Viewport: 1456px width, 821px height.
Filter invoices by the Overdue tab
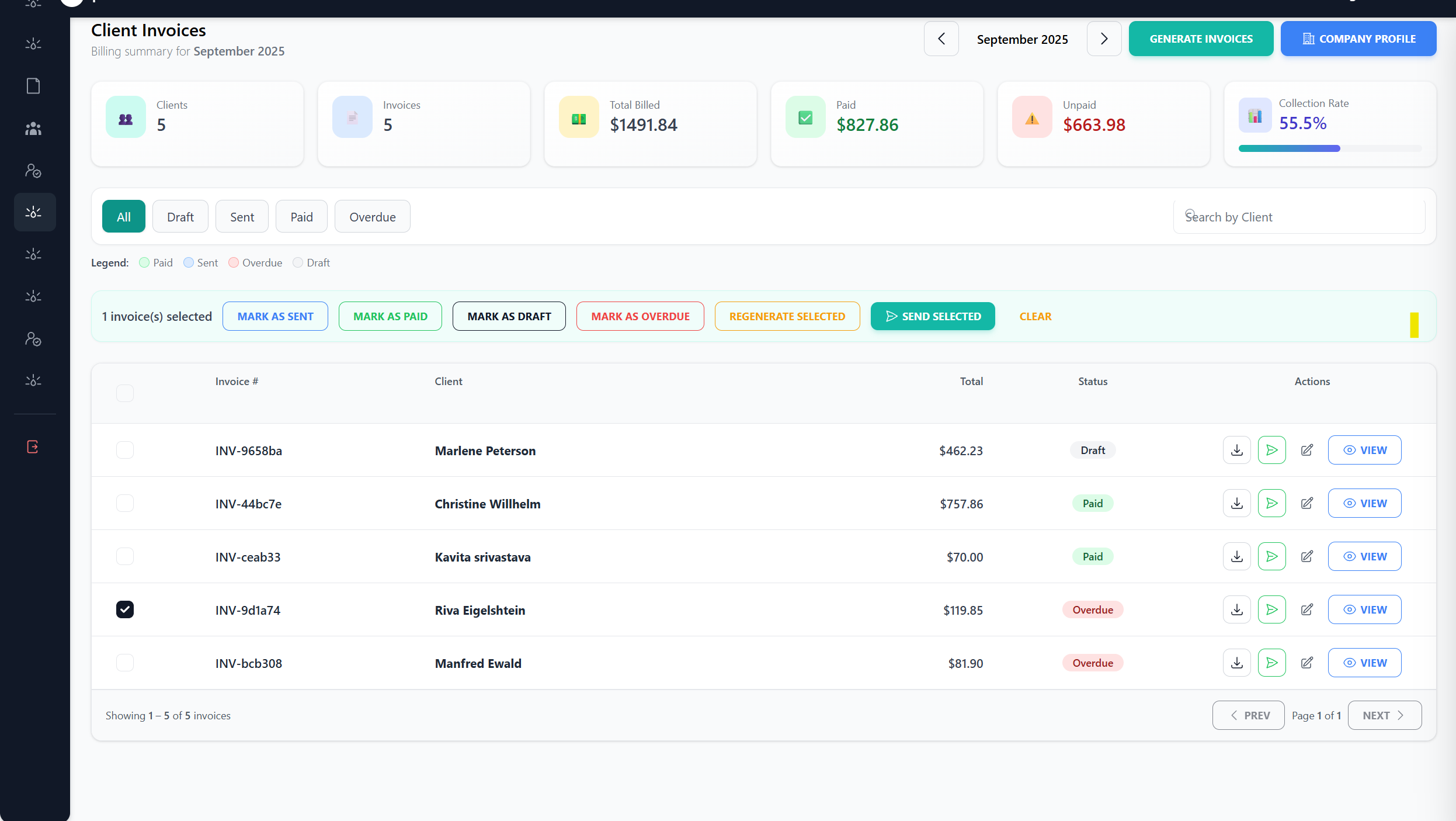tap(372, 217)
